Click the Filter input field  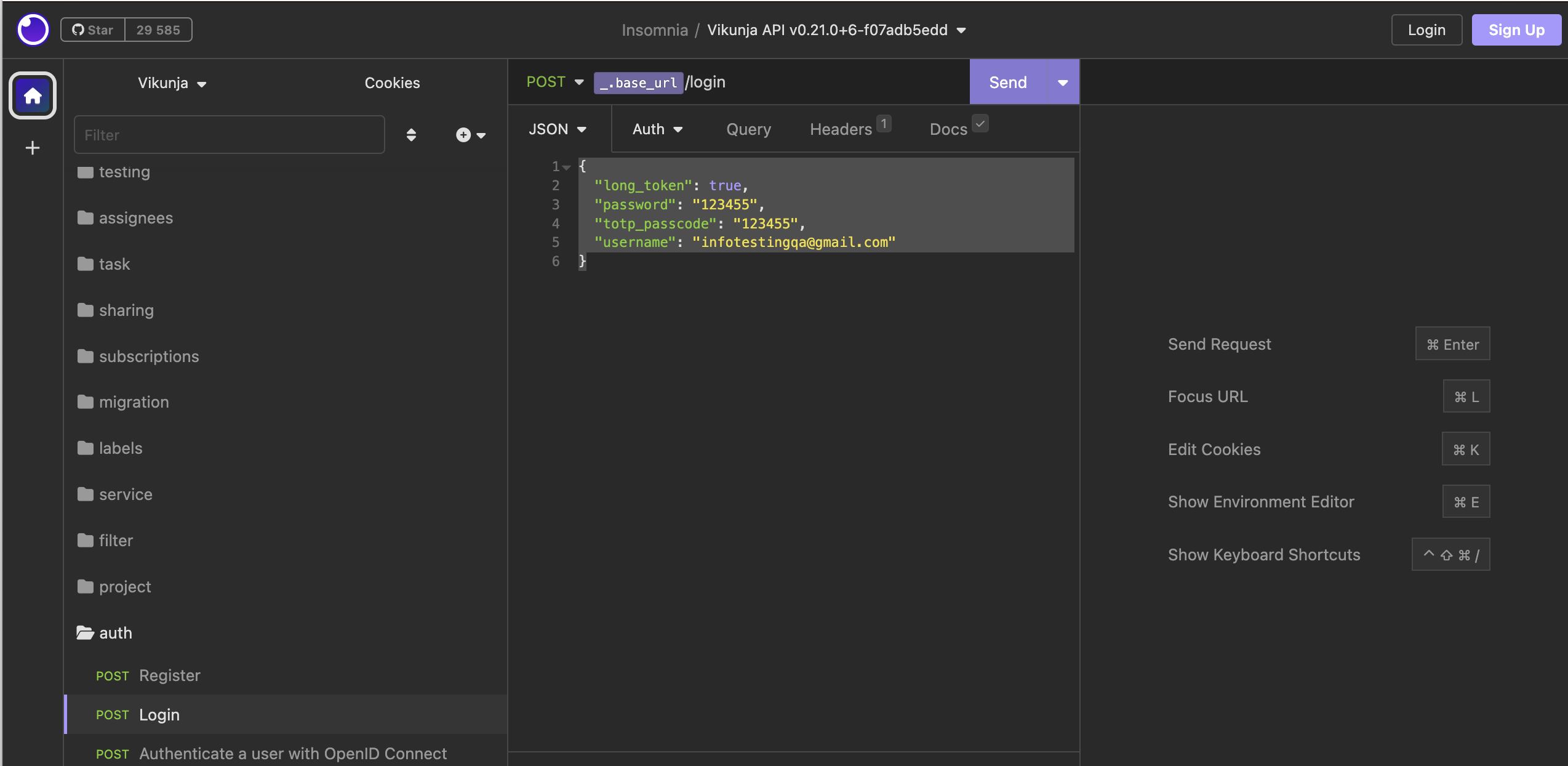(229, 135)
